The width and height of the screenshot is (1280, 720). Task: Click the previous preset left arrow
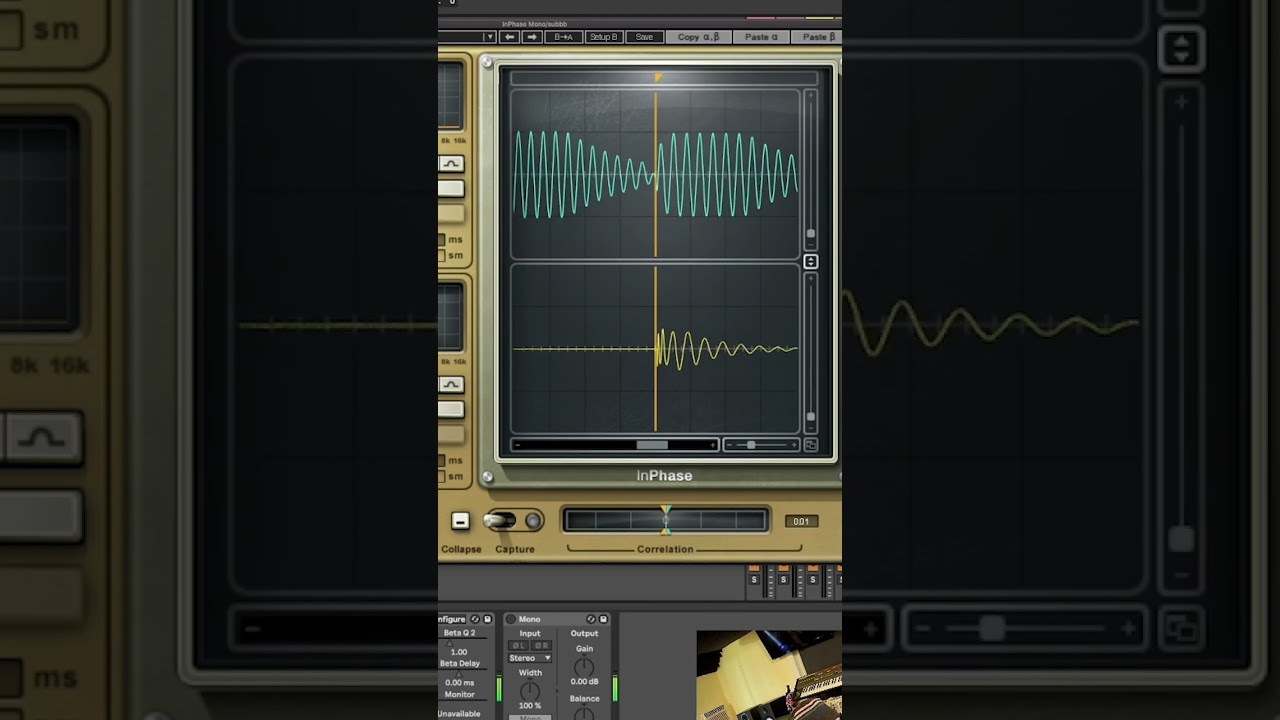pyautogui.click(x=509, y=37)
